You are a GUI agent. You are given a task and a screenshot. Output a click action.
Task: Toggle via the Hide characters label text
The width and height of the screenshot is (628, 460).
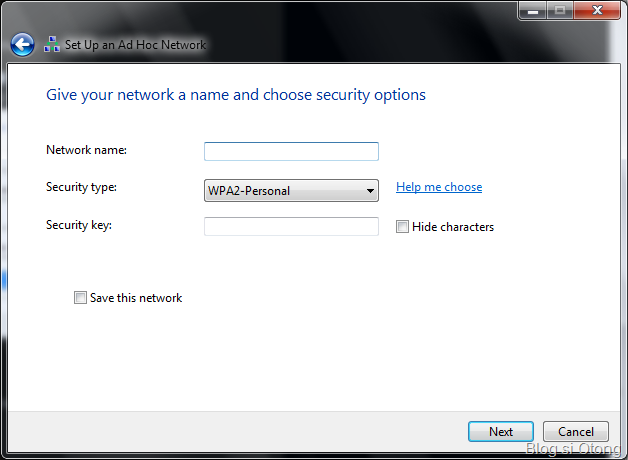(453, 227)
